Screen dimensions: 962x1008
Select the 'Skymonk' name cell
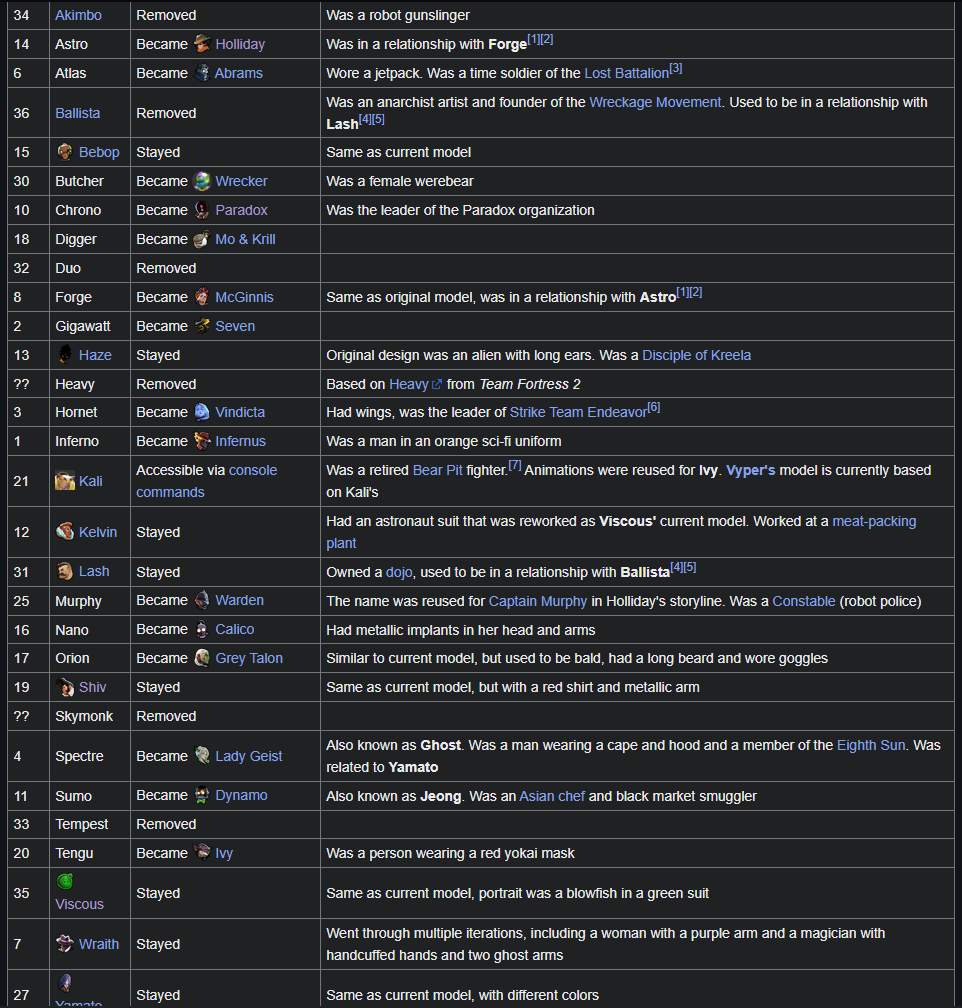tap(90, 716)
